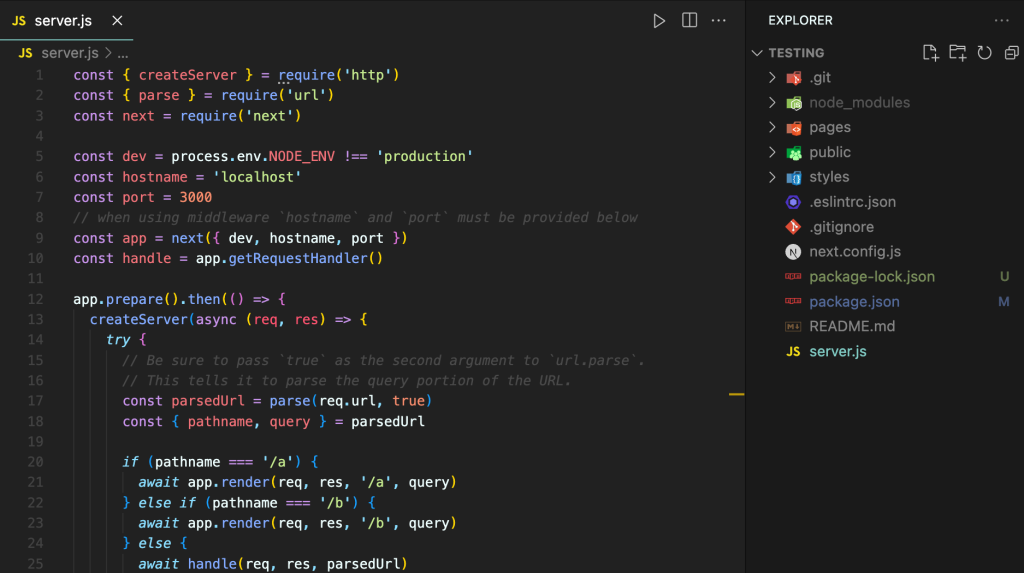The height and width of the screenshot is (573, 1024).
Task: Create a new folder in TESTING
Action: pos(957,53)
